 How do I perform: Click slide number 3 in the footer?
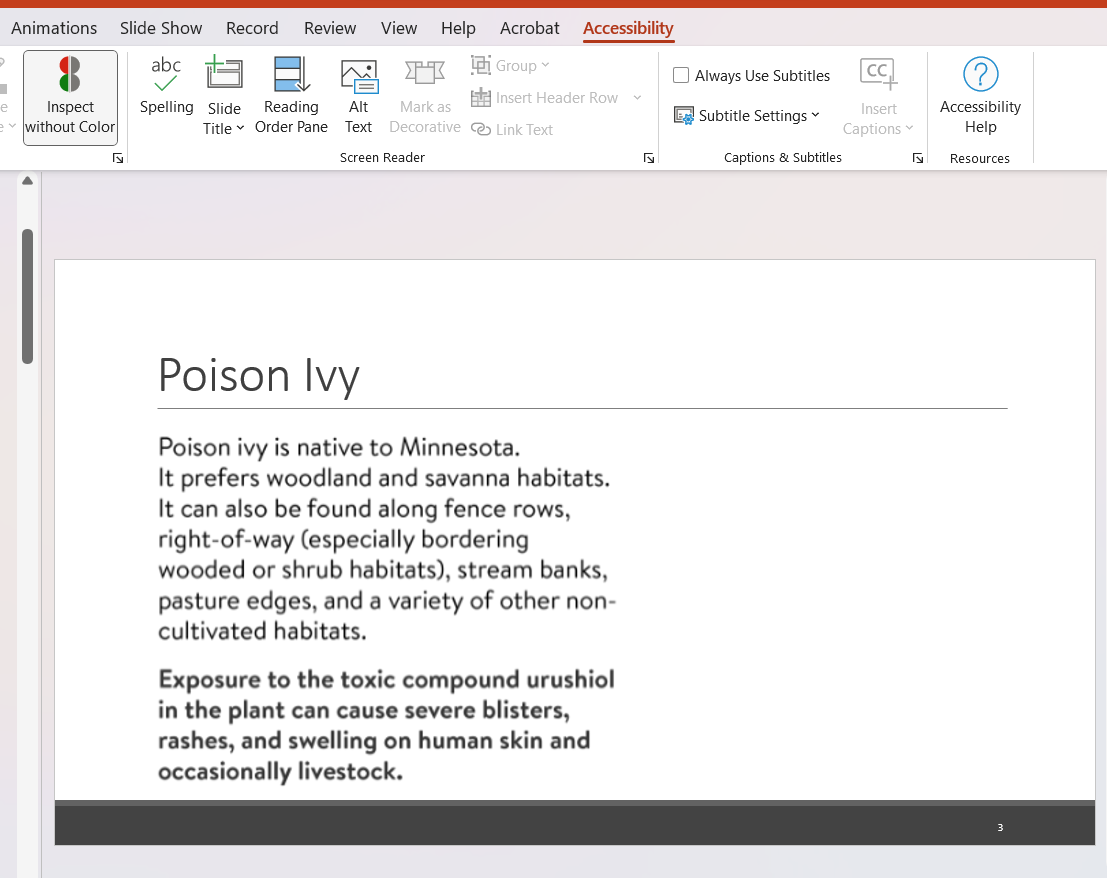[1000, 827]
